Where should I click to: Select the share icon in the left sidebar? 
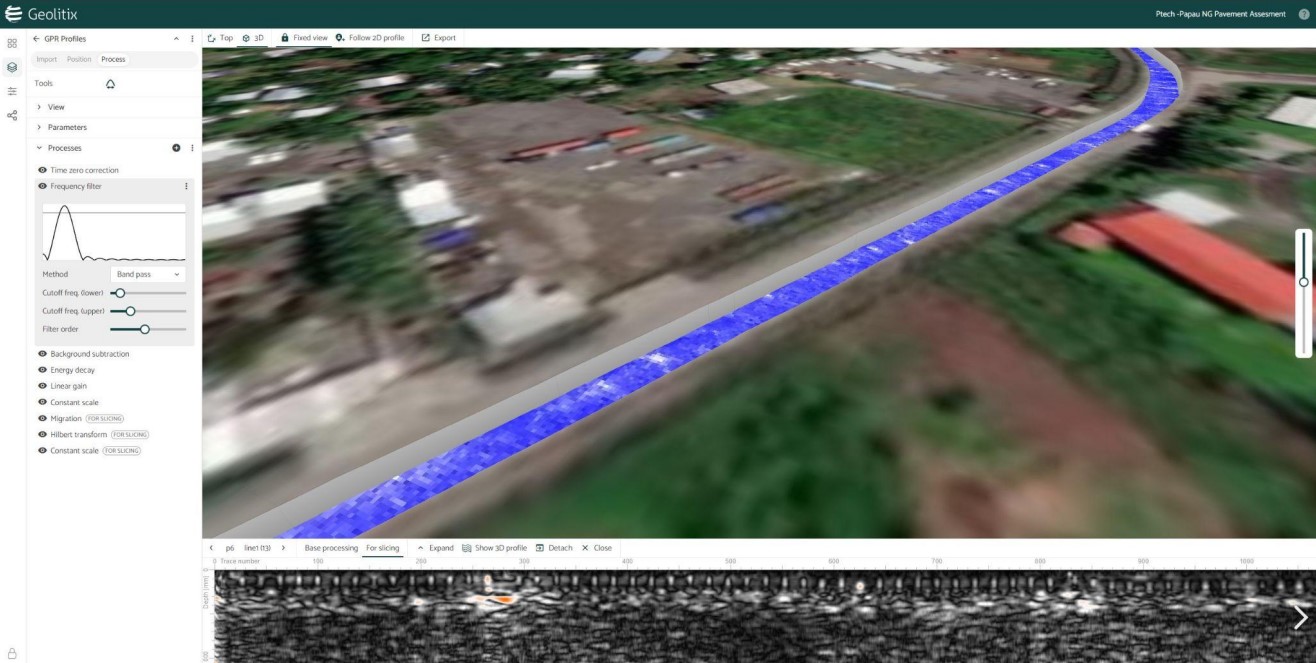(12, 115)
